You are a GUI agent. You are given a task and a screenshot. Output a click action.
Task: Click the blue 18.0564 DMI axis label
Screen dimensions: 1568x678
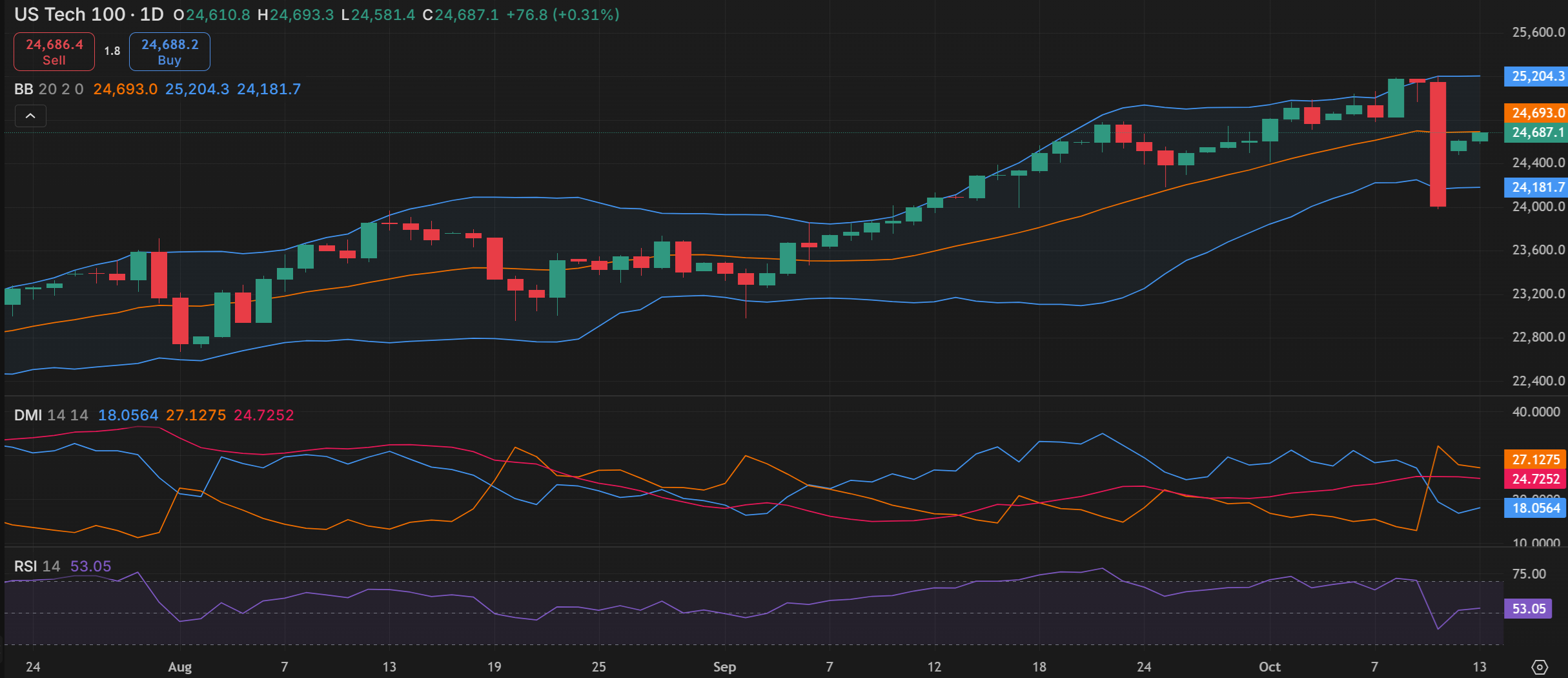pos(1536,508)
